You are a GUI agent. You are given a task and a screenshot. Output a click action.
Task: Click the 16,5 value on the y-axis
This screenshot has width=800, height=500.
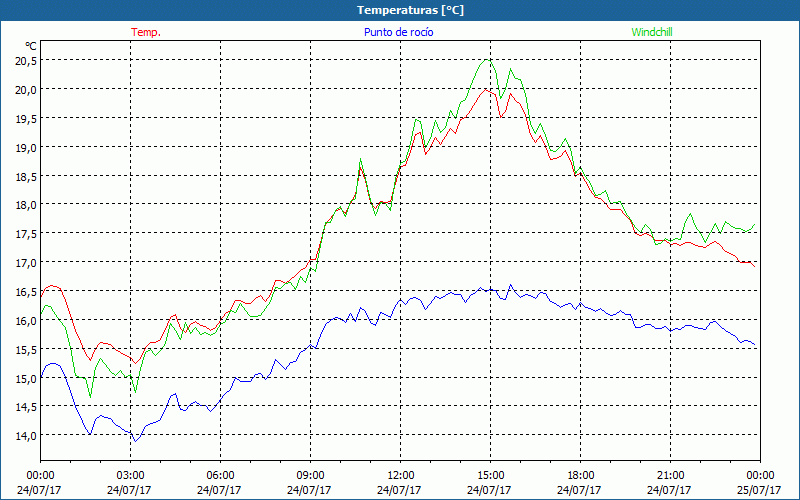tap(26, 291)
